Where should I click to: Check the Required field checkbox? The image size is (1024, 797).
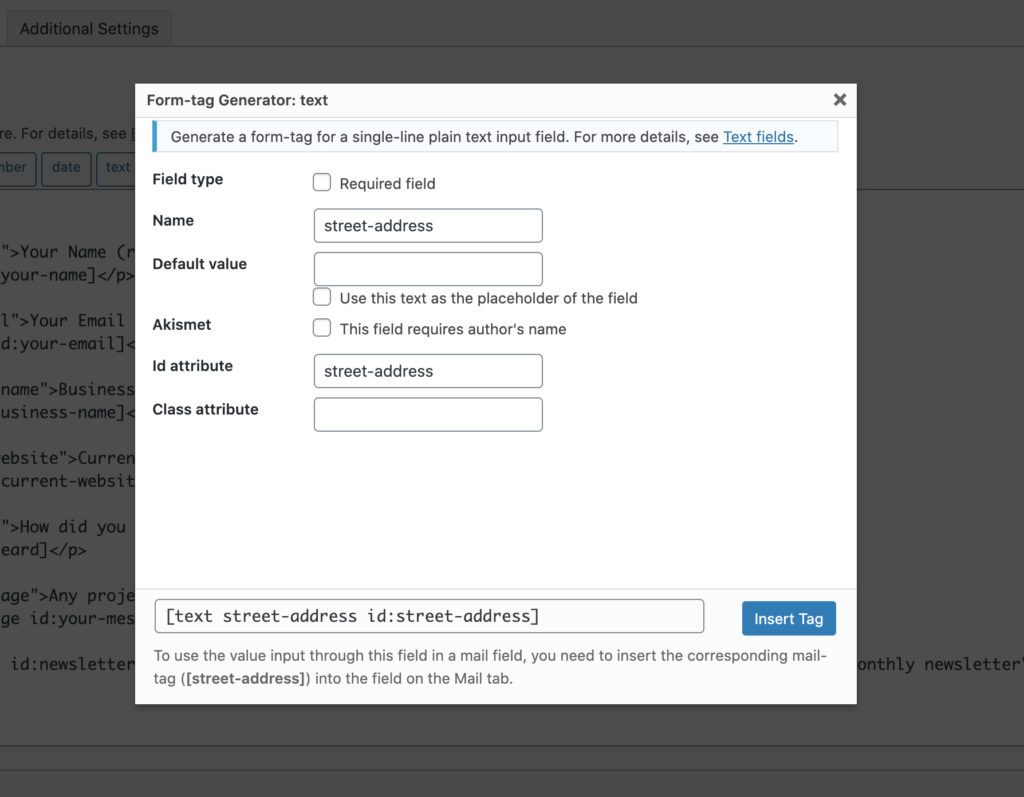[322, 182]
